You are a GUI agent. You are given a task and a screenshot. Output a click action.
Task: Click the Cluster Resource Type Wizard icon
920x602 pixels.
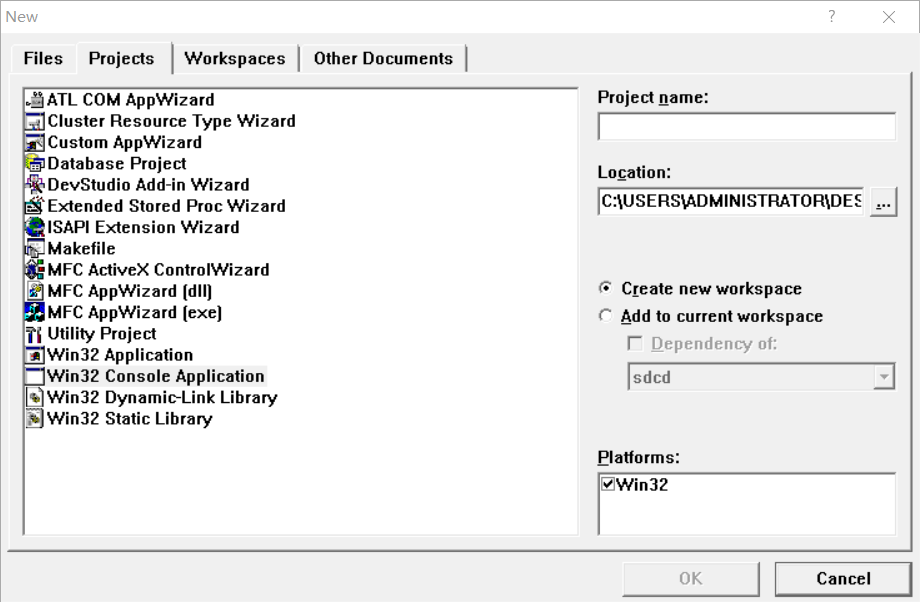[35, 121]
